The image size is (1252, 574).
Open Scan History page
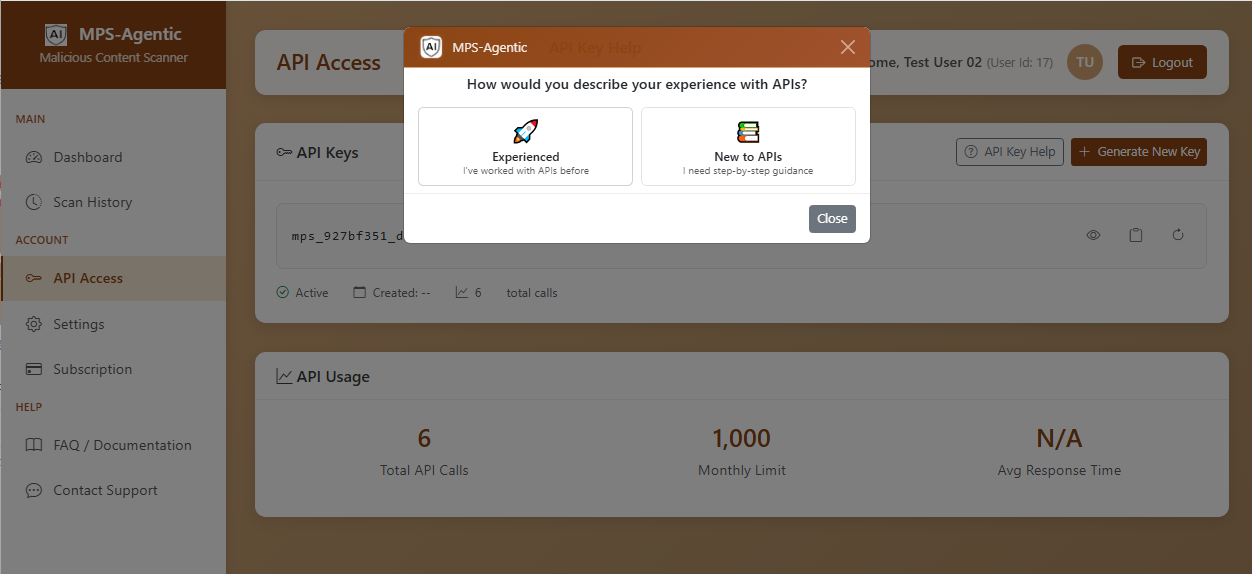click(x=113, y=202)
